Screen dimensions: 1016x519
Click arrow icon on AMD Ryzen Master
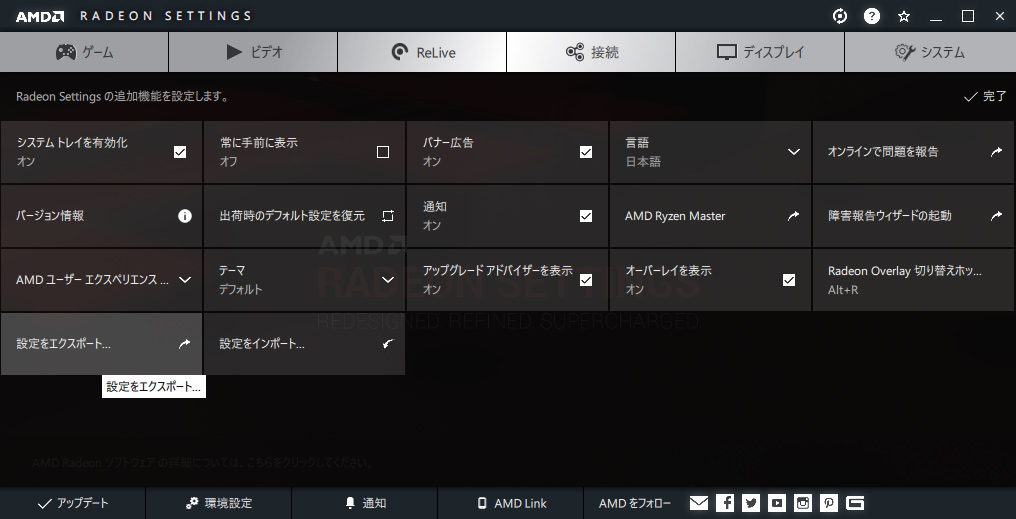point(793,216)
